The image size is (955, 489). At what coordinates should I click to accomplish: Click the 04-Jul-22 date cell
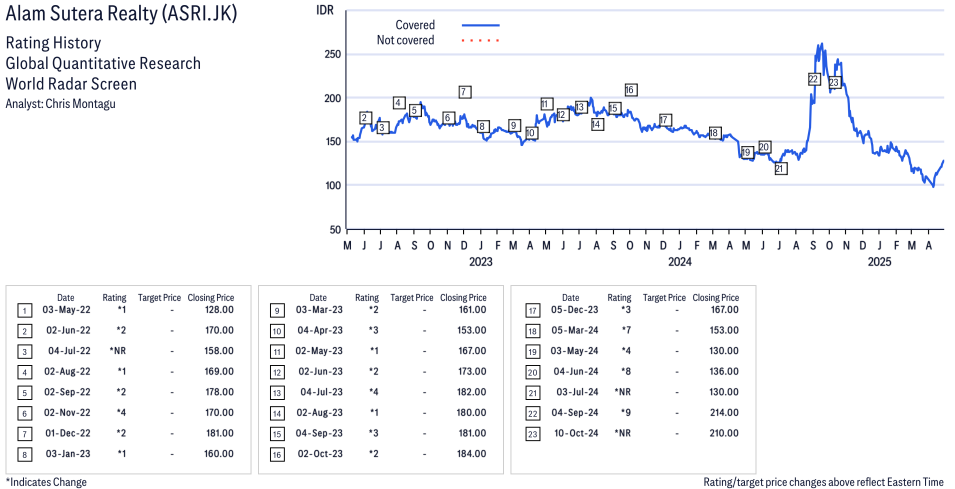(x=69, y=351)
